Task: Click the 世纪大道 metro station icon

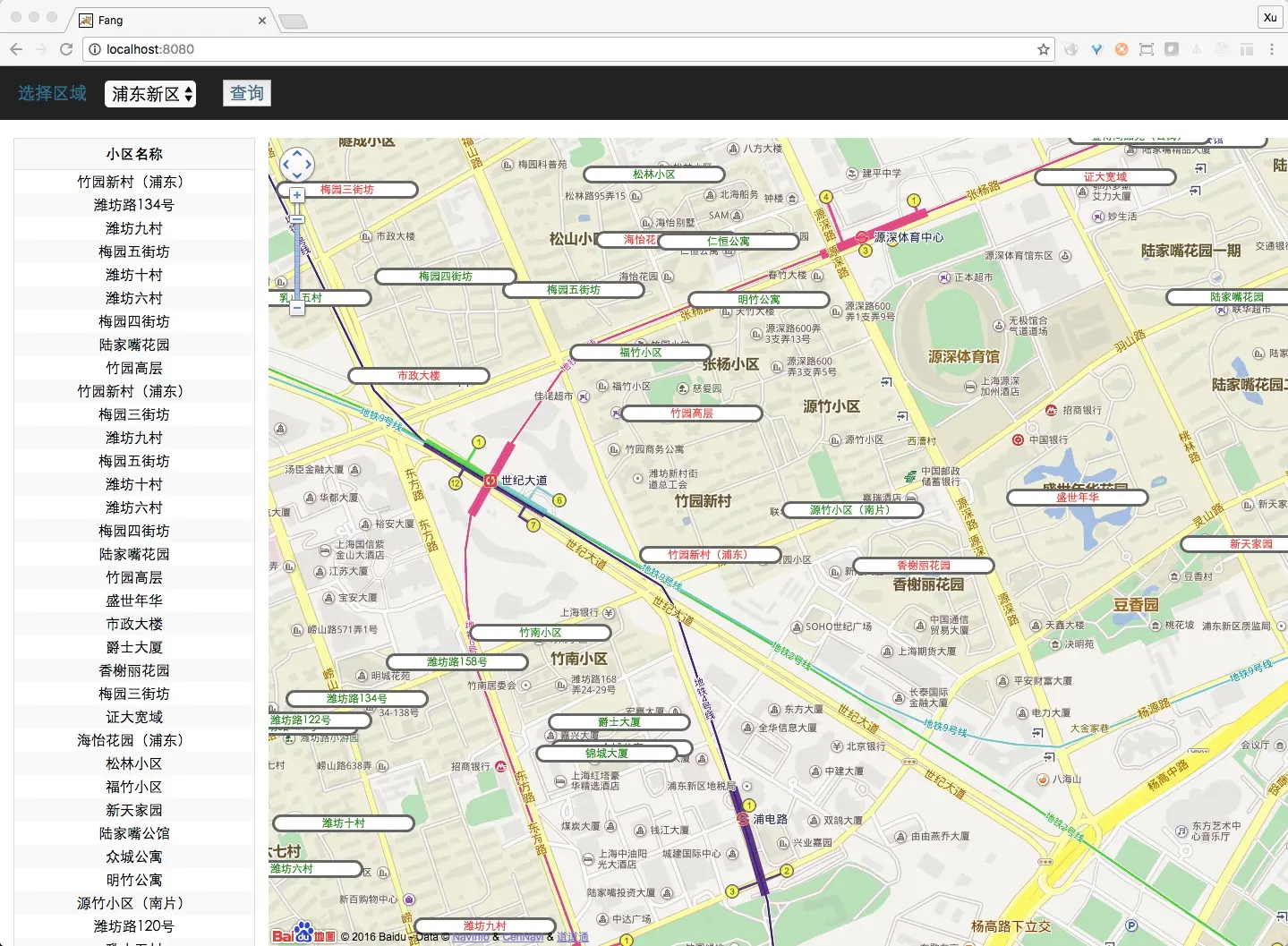Action: coord(490,481)
